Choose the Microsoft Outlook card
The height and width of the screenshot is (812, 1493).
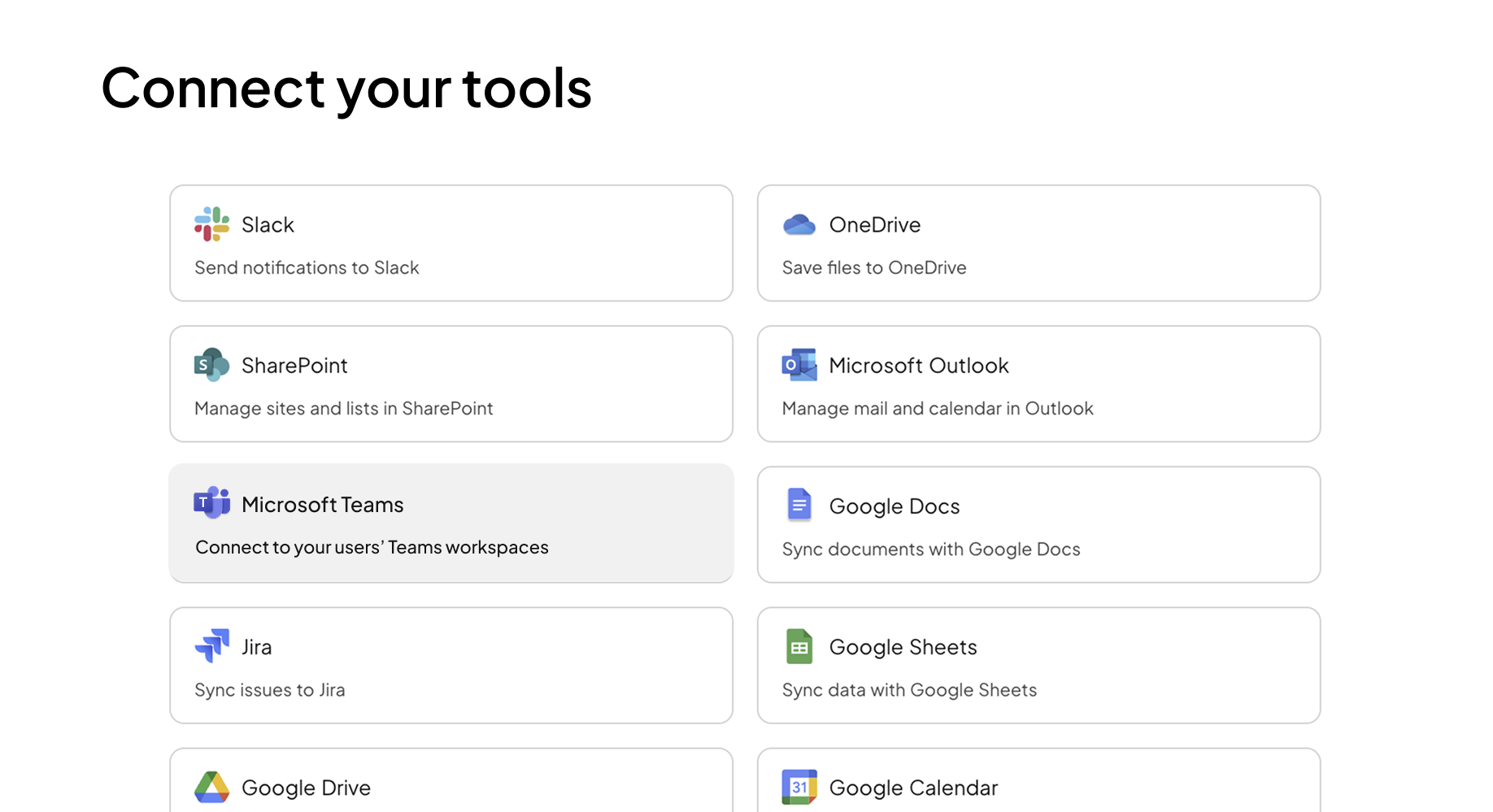[1038, 384]
